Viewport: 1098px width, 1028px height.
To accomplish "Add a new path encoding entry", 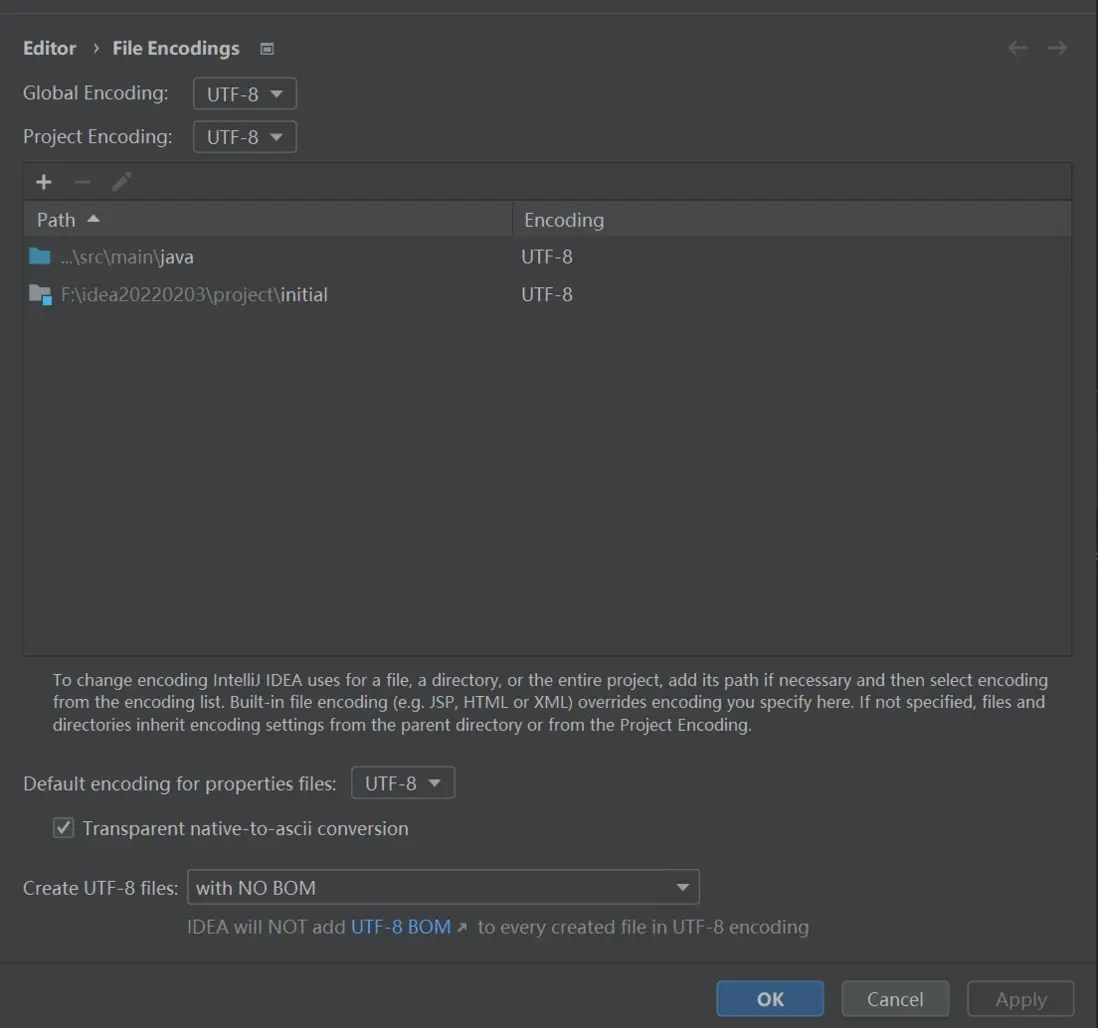I will point(43,182).
